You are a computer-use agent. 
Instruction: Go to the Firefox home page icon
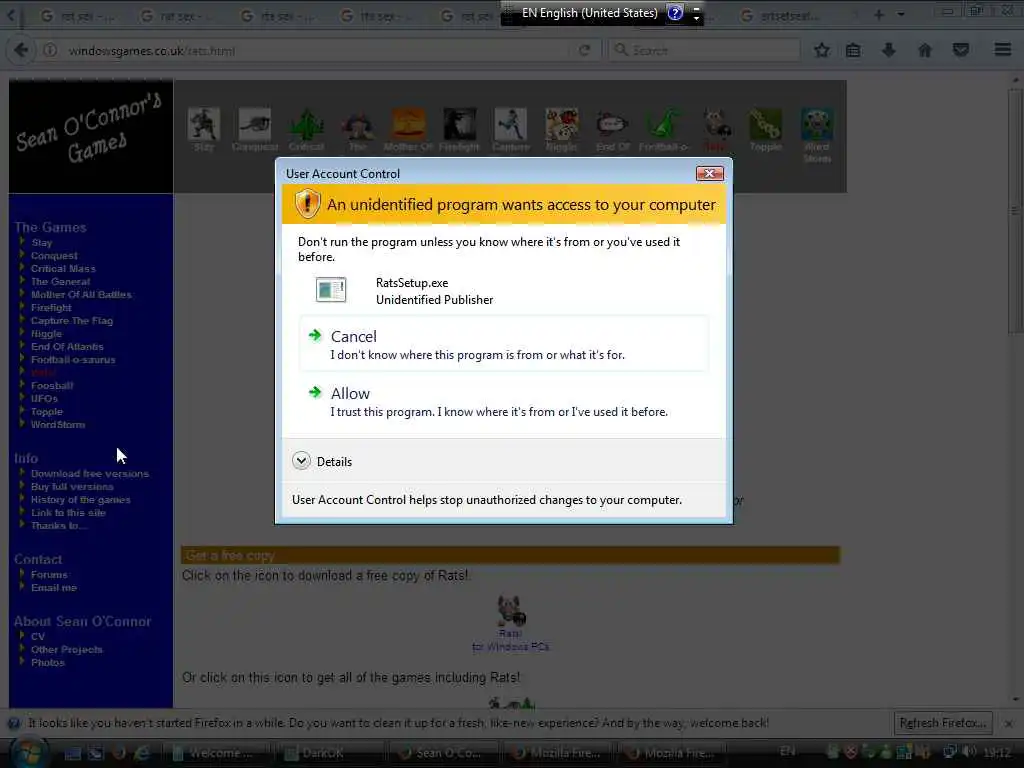[x=925, y=50]
